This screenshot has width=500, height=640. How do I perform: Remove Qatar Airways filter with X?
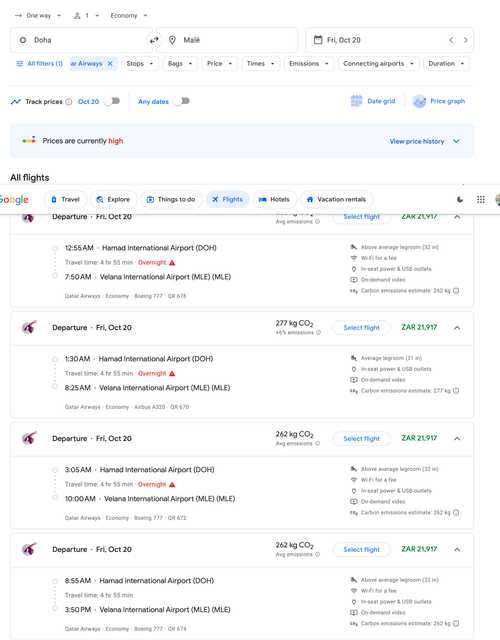110,64
